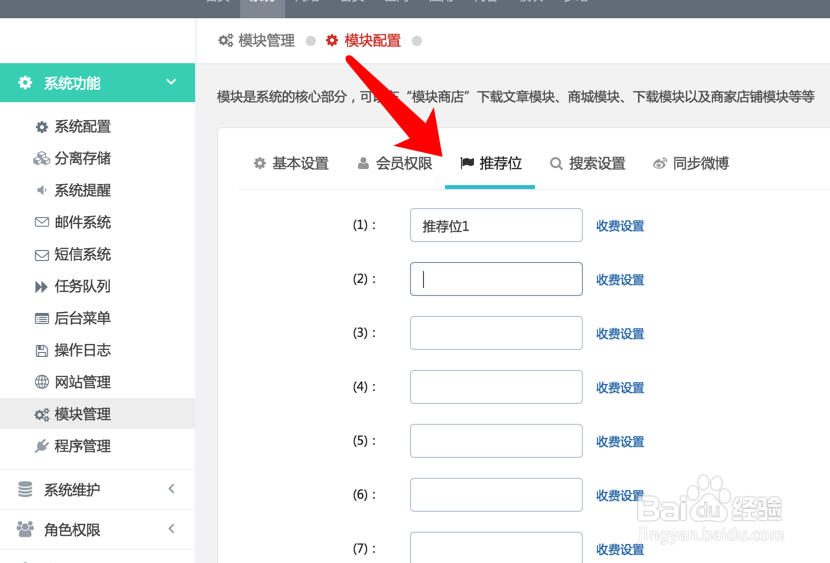This screenshot has height=563, width=830.
Task: Focus field (1) containing 推荐位1
Action: (496, 225)
